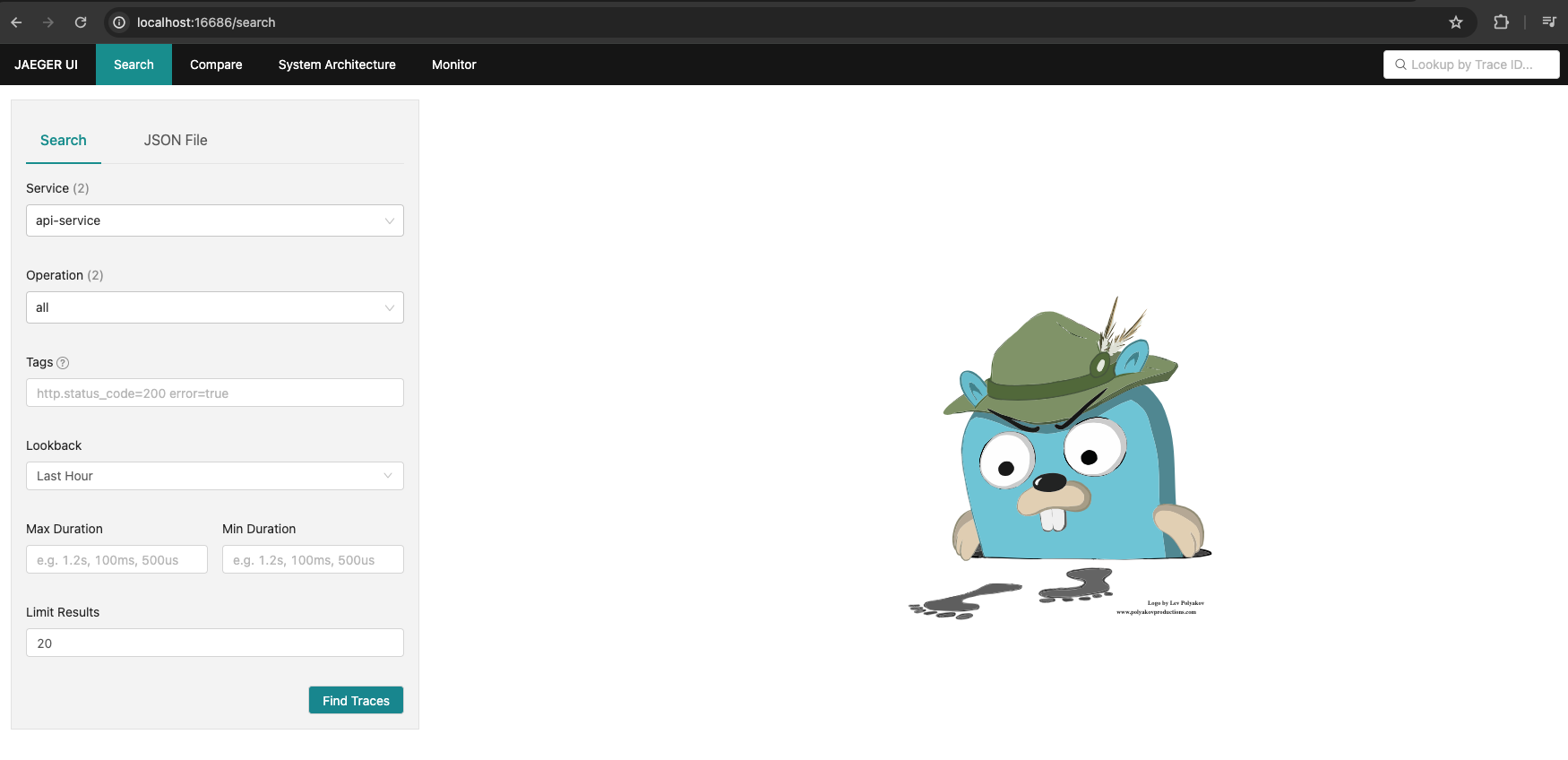Image resolution: width=1568 pixels, height=760 pixels.
Task: Go back to the previous browser page
Action: pos(16,22)
